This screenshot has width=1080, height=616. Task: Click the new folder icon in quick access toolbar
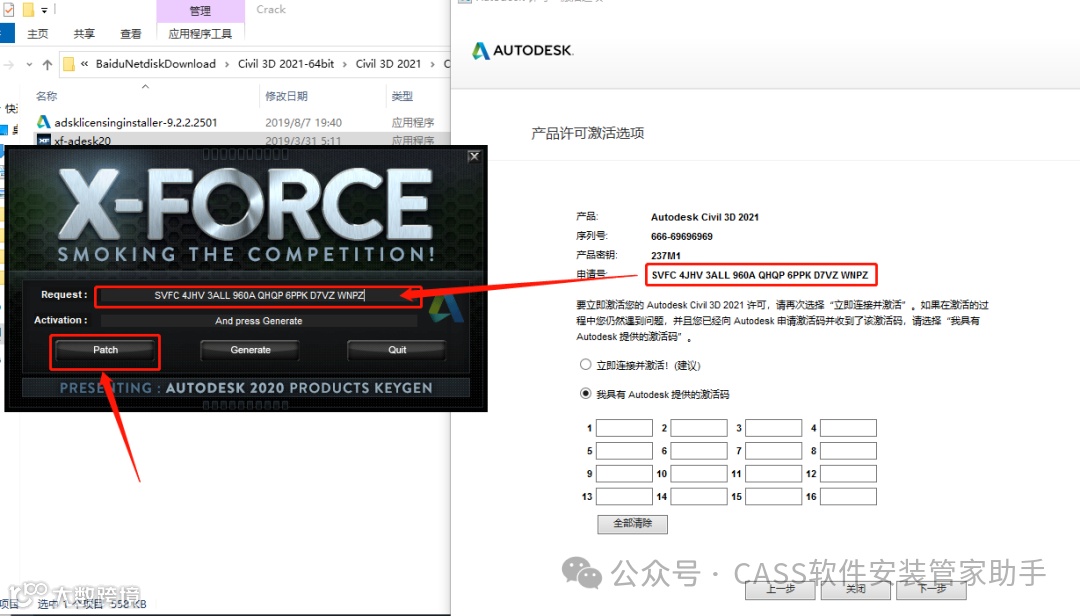click(x=28, y=10)
